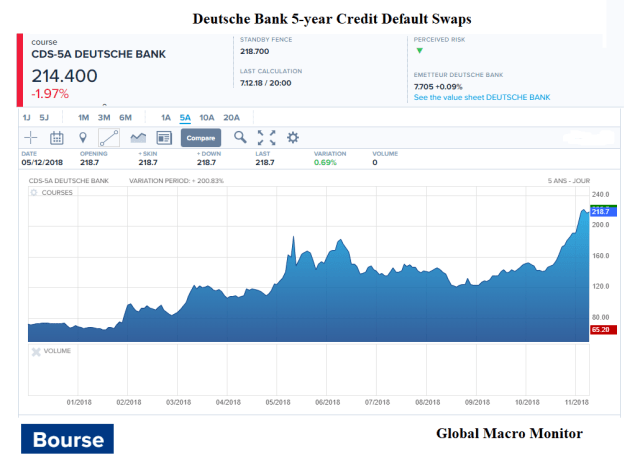640x458 pixels.
Task: Select the 10A period tab
Action: [206, 117]
